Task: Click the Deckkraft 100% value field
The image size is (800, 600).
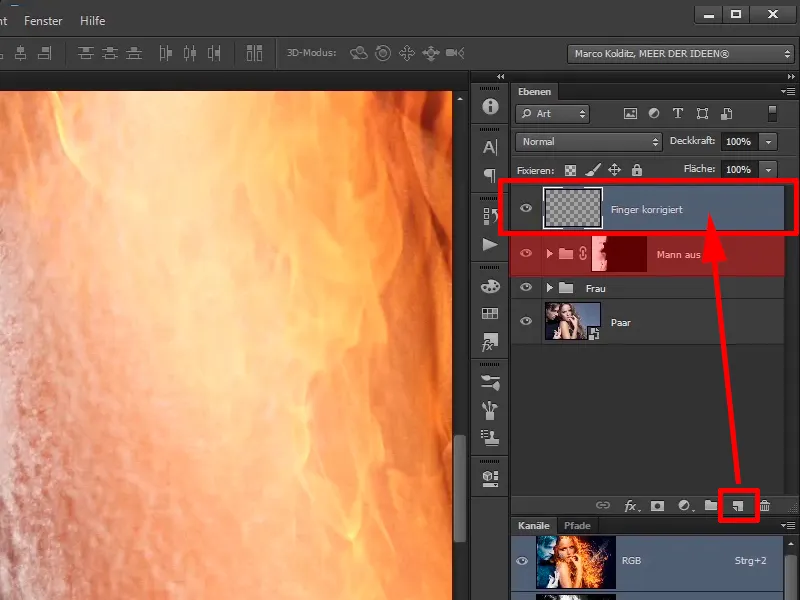Action: [738, 142]
